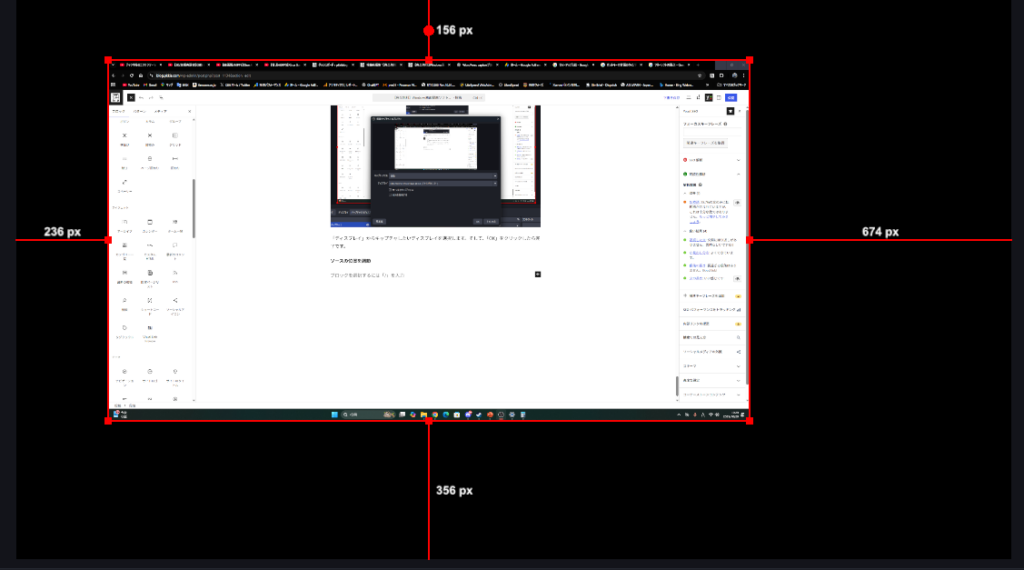
Task: Open the Gmail bookmark
Action: [x=150, y=85]
